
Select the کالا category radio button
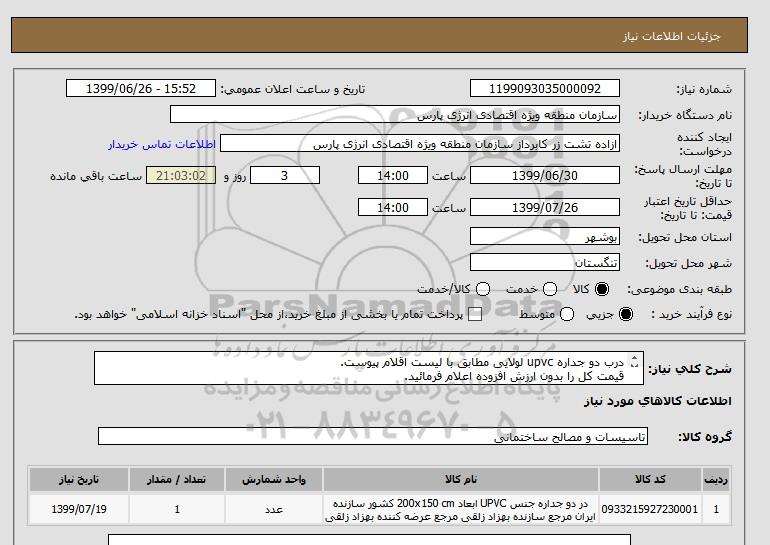602,289
